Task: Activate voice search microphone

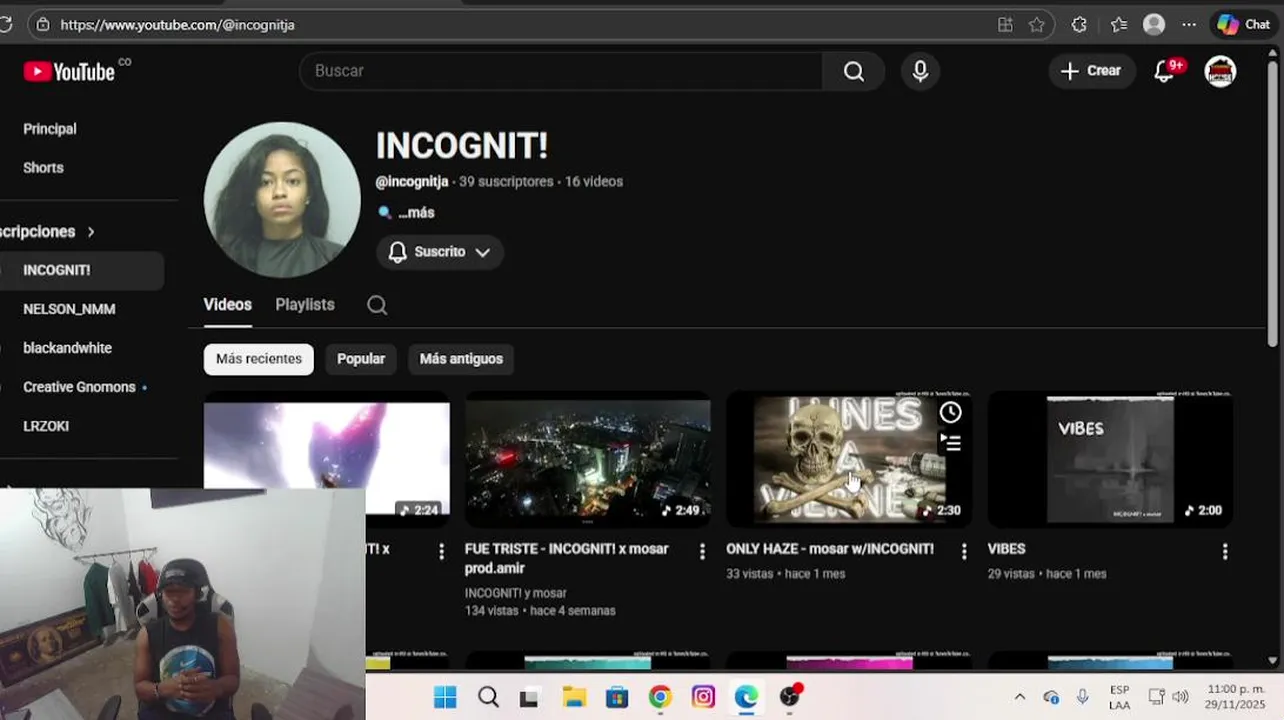Action: pos(920,71)
